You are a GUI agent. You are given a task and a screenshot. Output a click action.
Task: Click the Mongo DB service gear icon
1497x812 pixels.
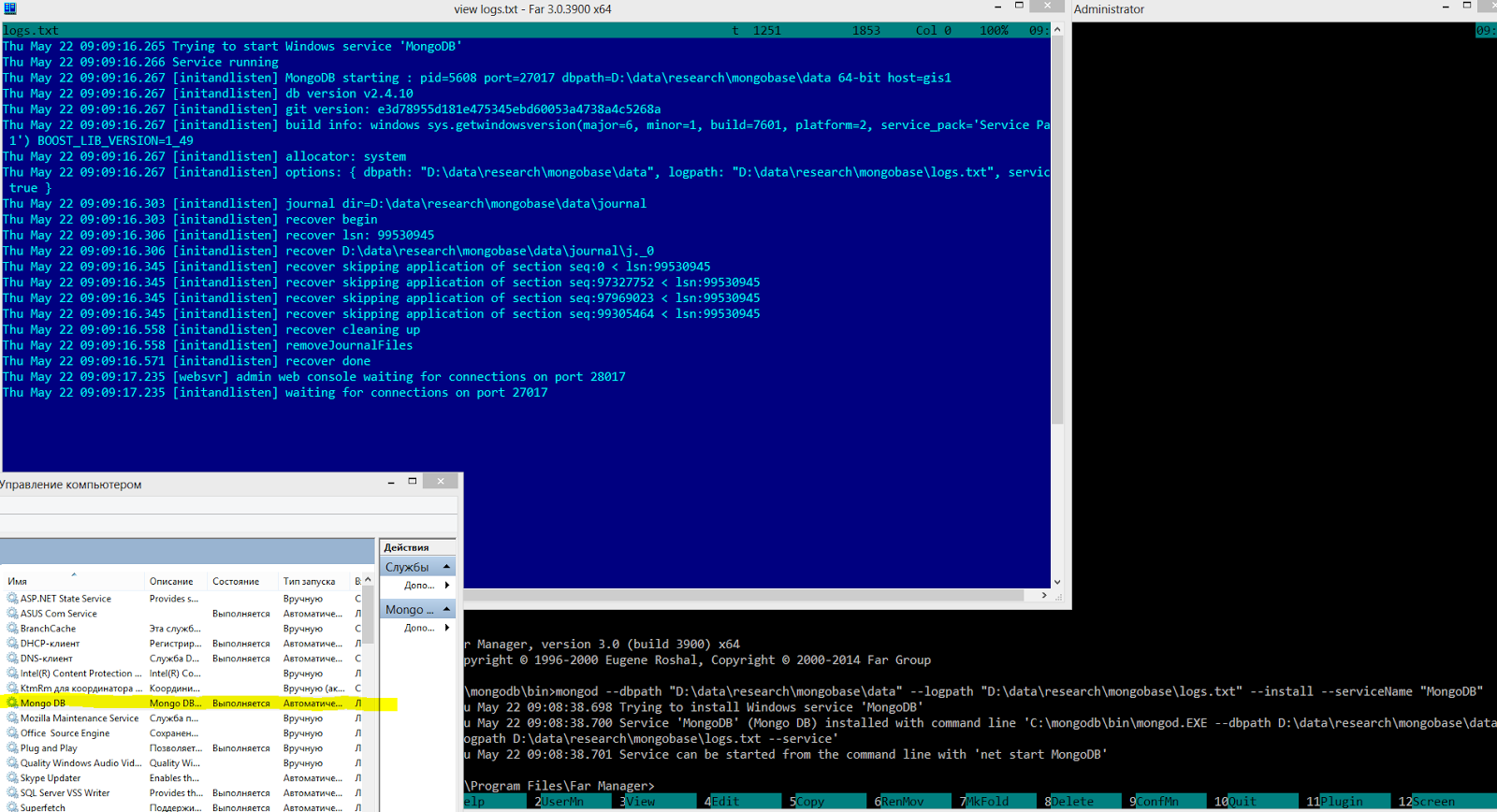coord(13,703)
